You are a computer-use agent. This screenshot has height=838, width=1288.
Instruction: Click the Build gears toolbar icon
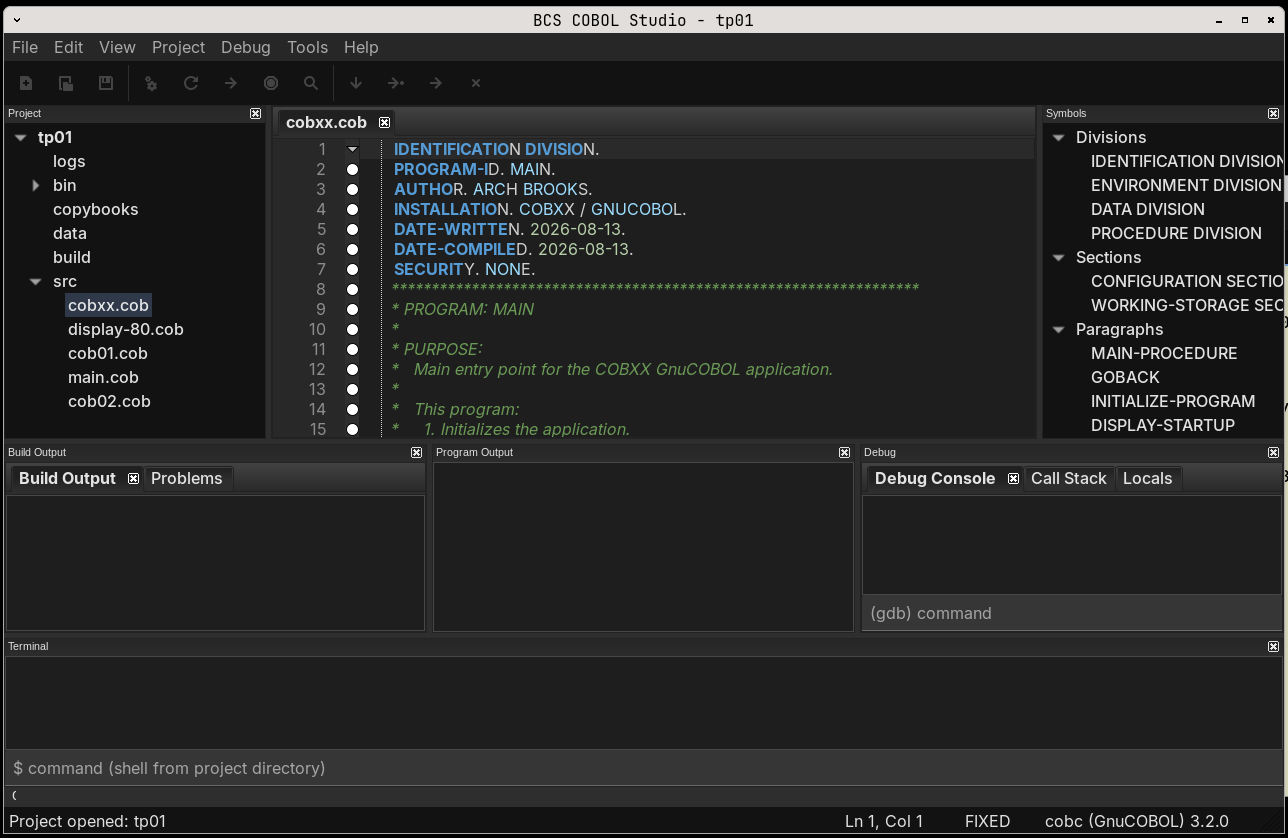click(151, 83)
